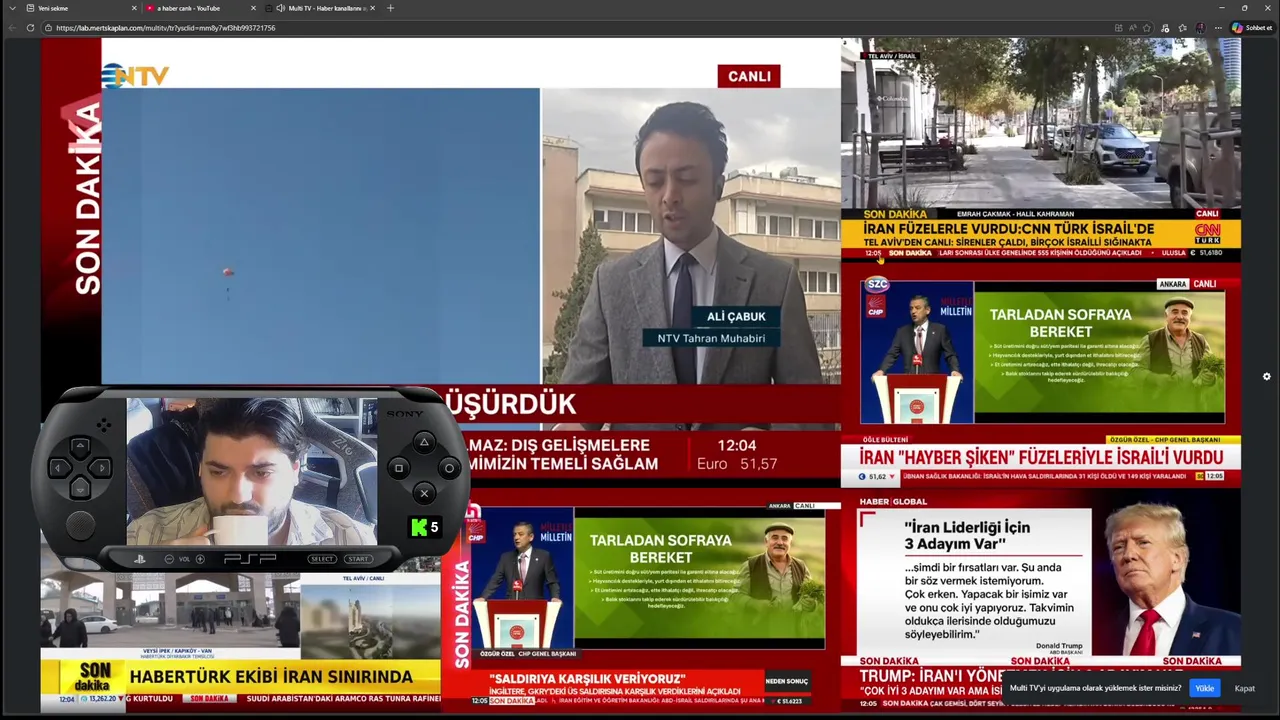Select the Multi TV Haber kanalları tab
The image size is (1280, 720).
pos(322,8)
